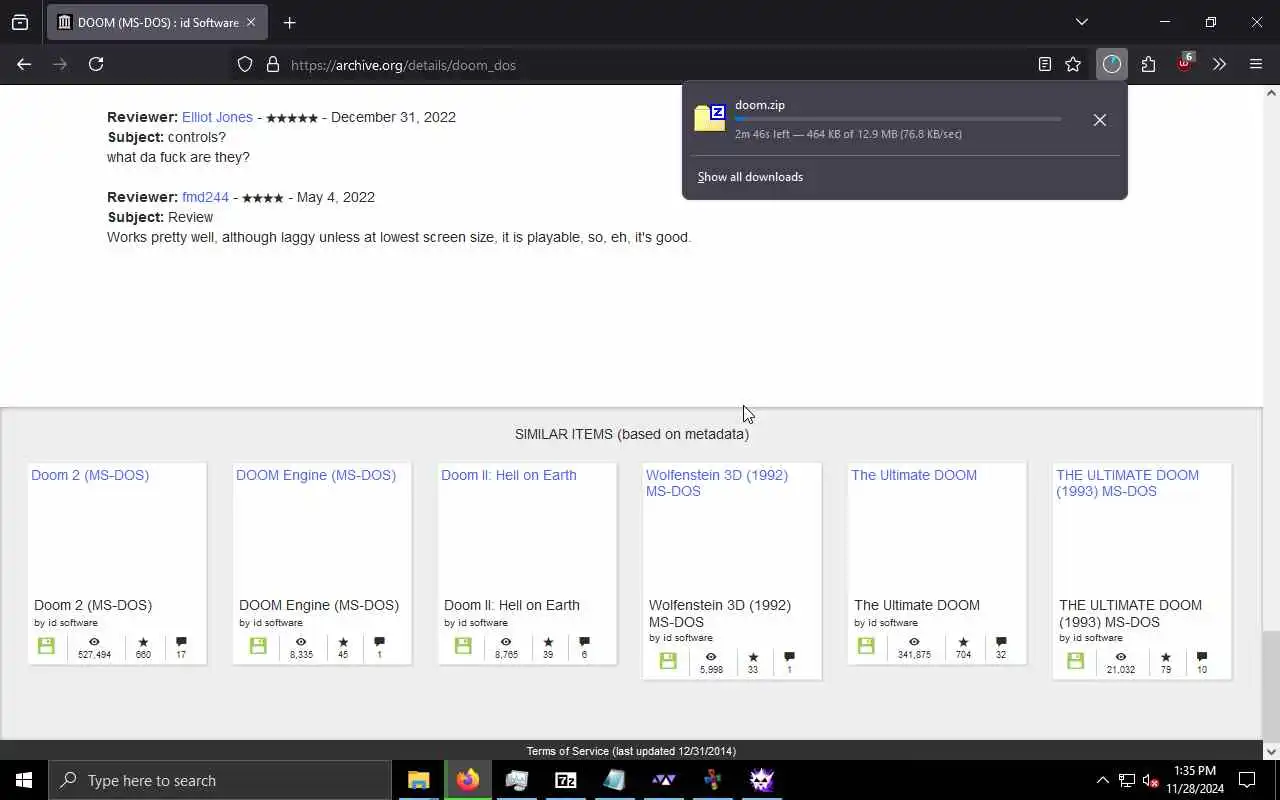Show more tools overflow chevrons
This screenshot has width=1280, height=800.
click(1219, 64)
